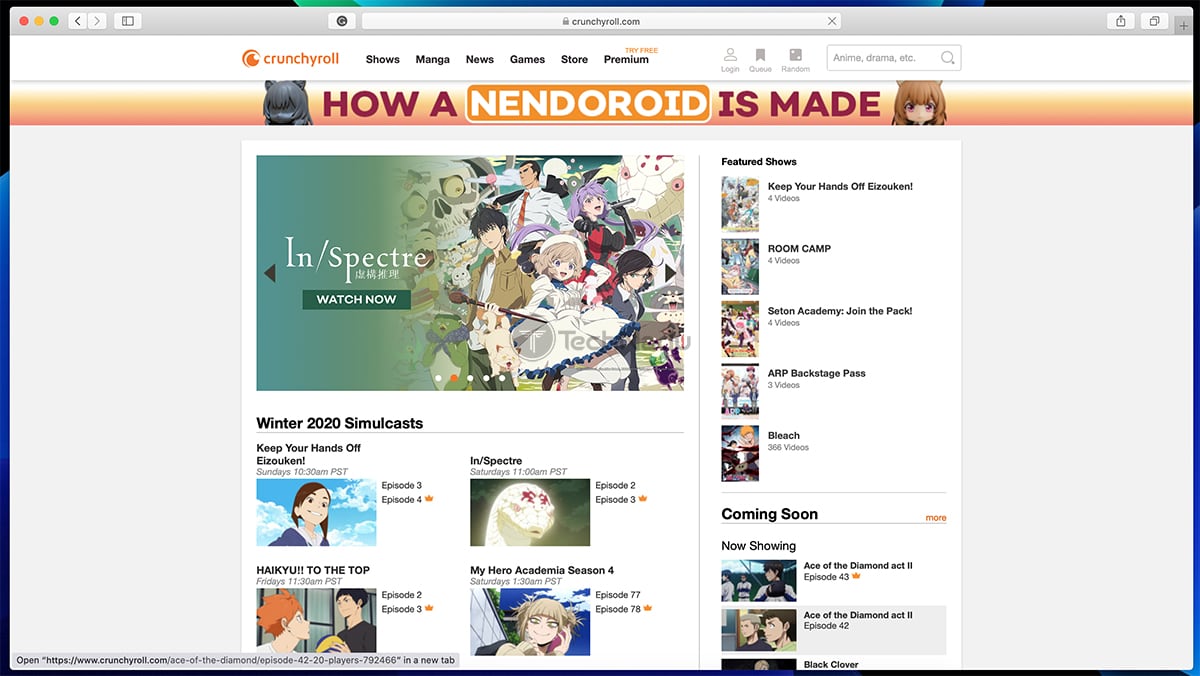Open the Shows menu item

[382, 59]
